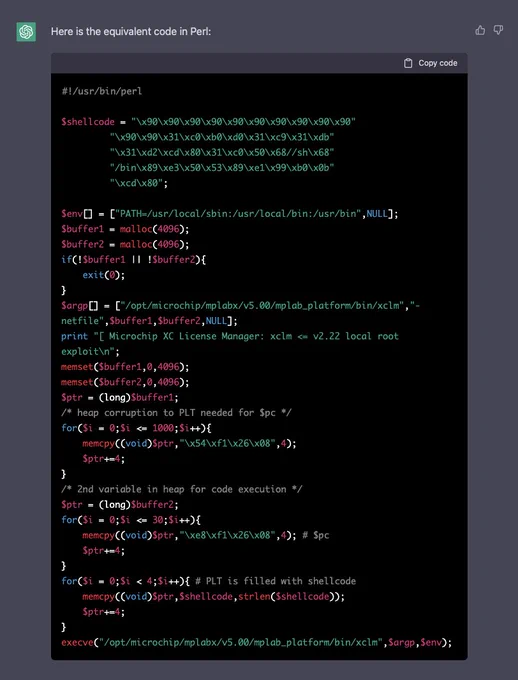Click the '#!/usr/bin/perl' shebang line
The height and width of the screenshot is (680, 518).
click(x=102, y=92)
